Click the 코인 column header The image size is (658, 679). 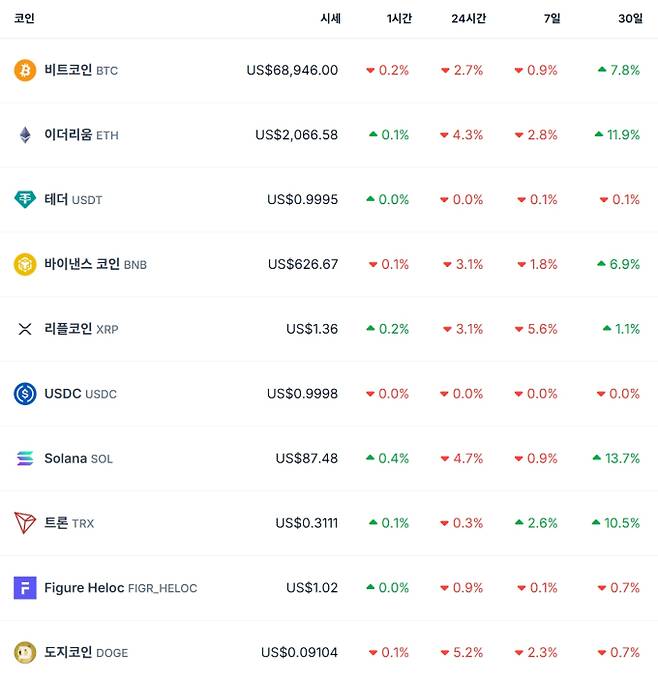click(24, 18)
